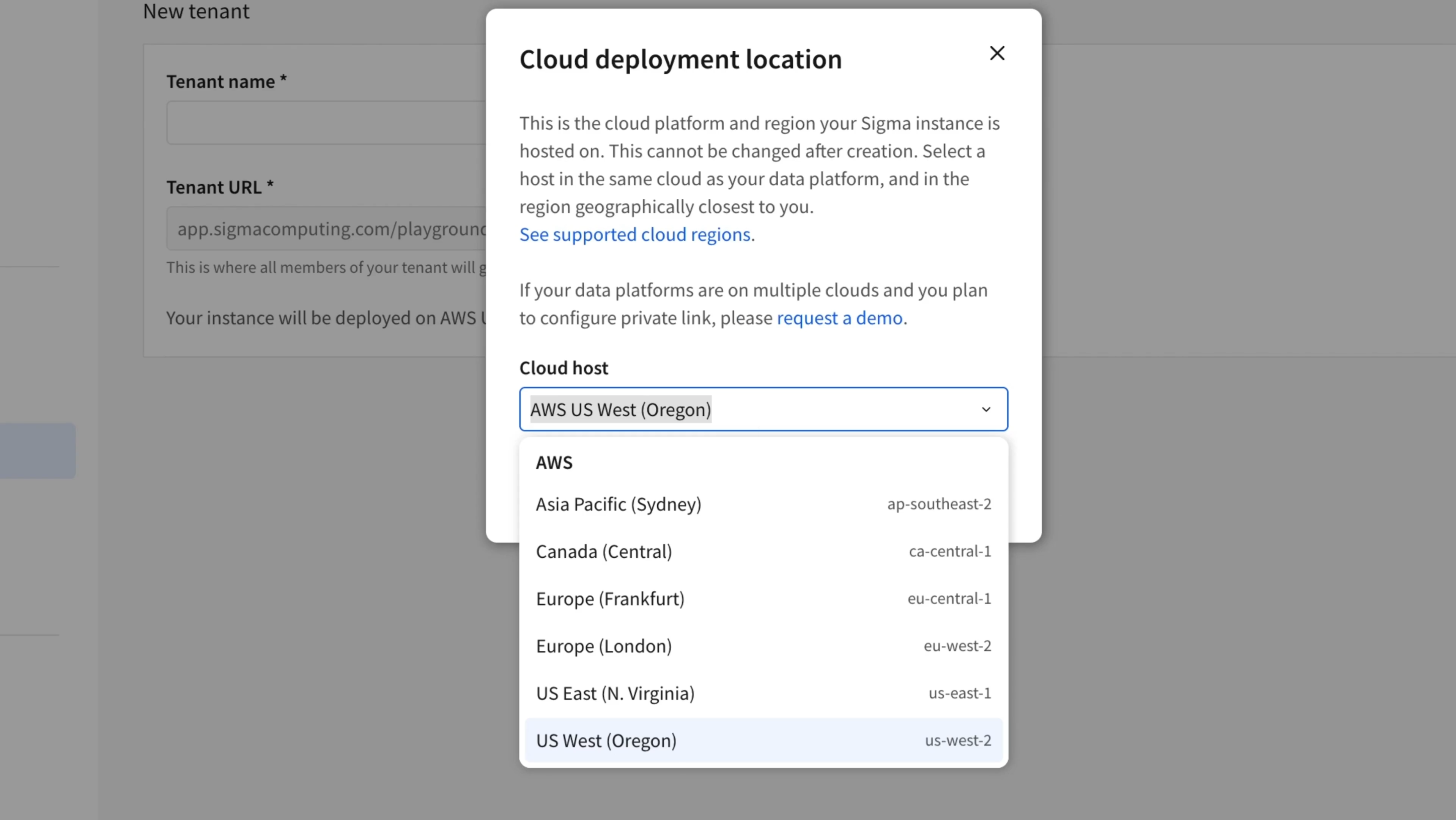Click the us-east-1 region code
1456x820 pixels.
pyautogui.click(x=959, y=693)
